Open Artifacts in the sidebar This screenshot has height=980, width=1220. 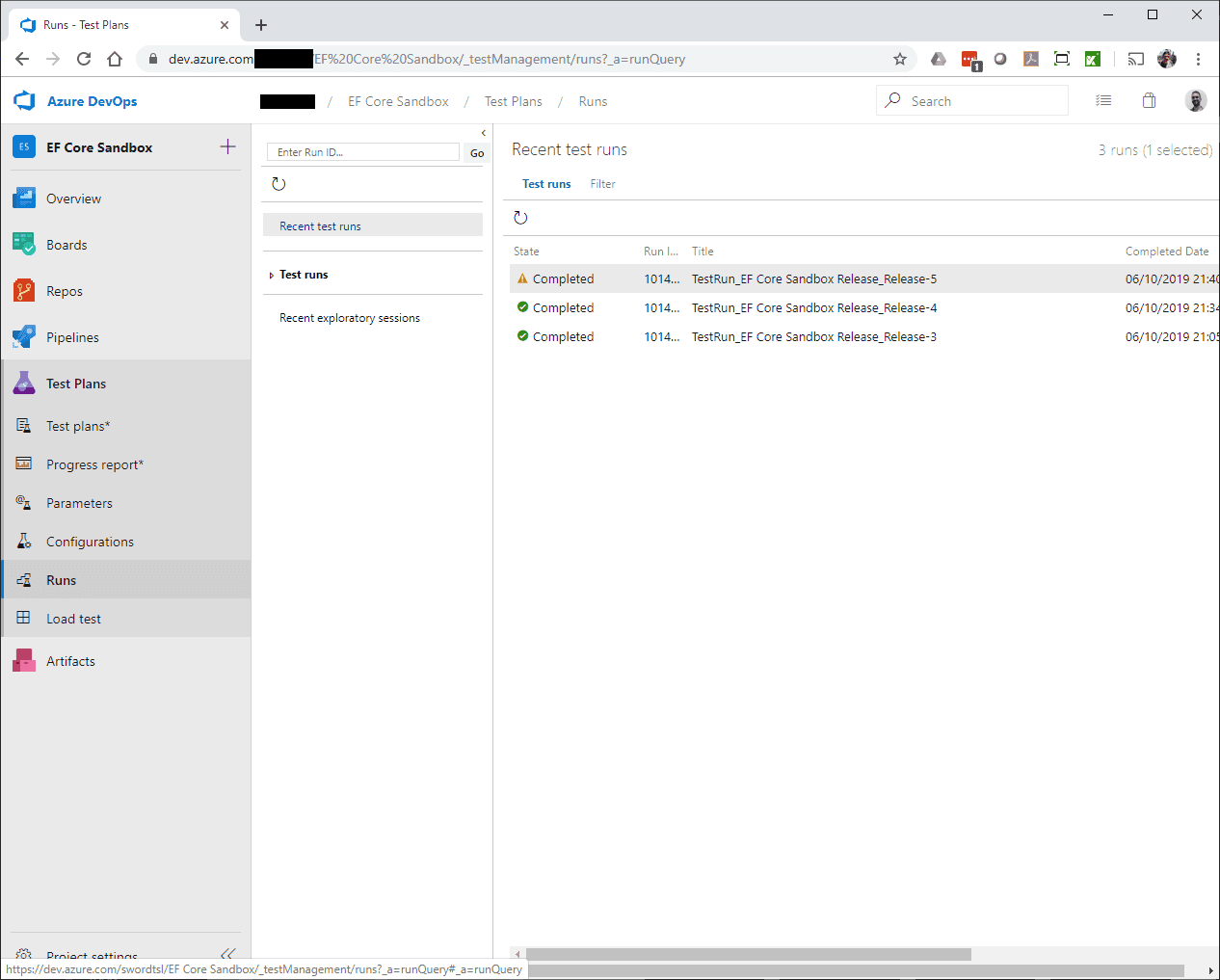70,661
